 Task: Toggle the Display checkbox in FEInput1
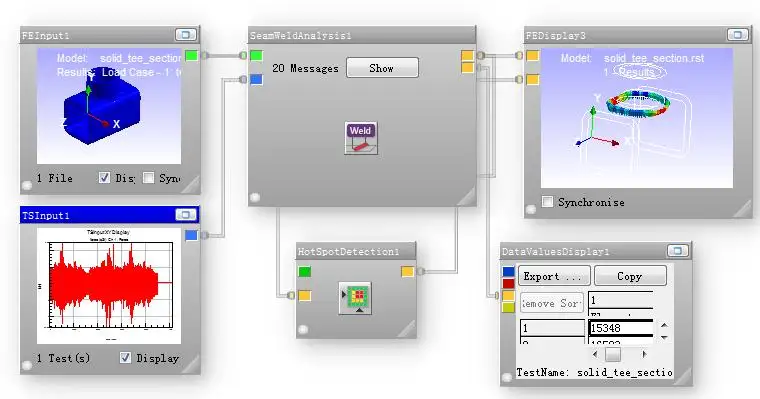tap(104, 178)
